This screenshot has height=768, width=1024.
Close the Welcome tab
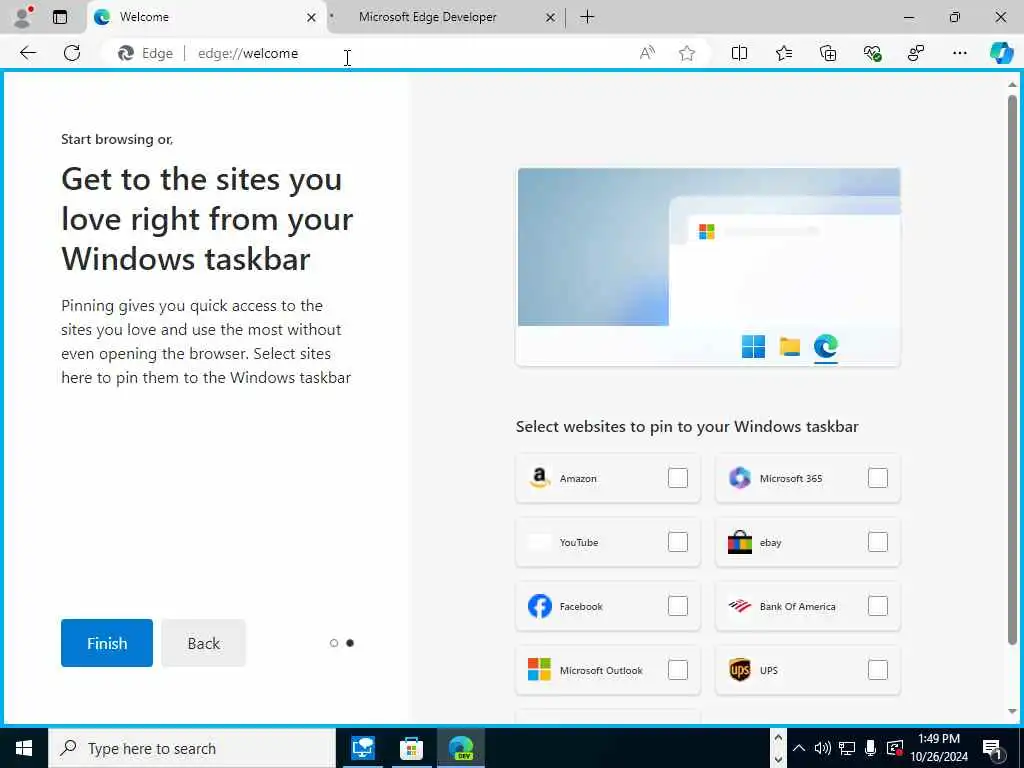pyautogui.click(x=312, y=18)
